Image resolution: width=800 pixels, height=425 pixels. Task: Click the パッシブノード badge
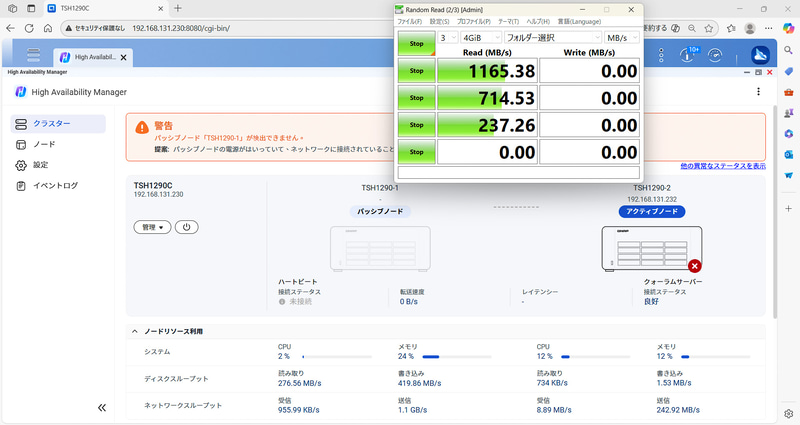(x=380, y=211)
